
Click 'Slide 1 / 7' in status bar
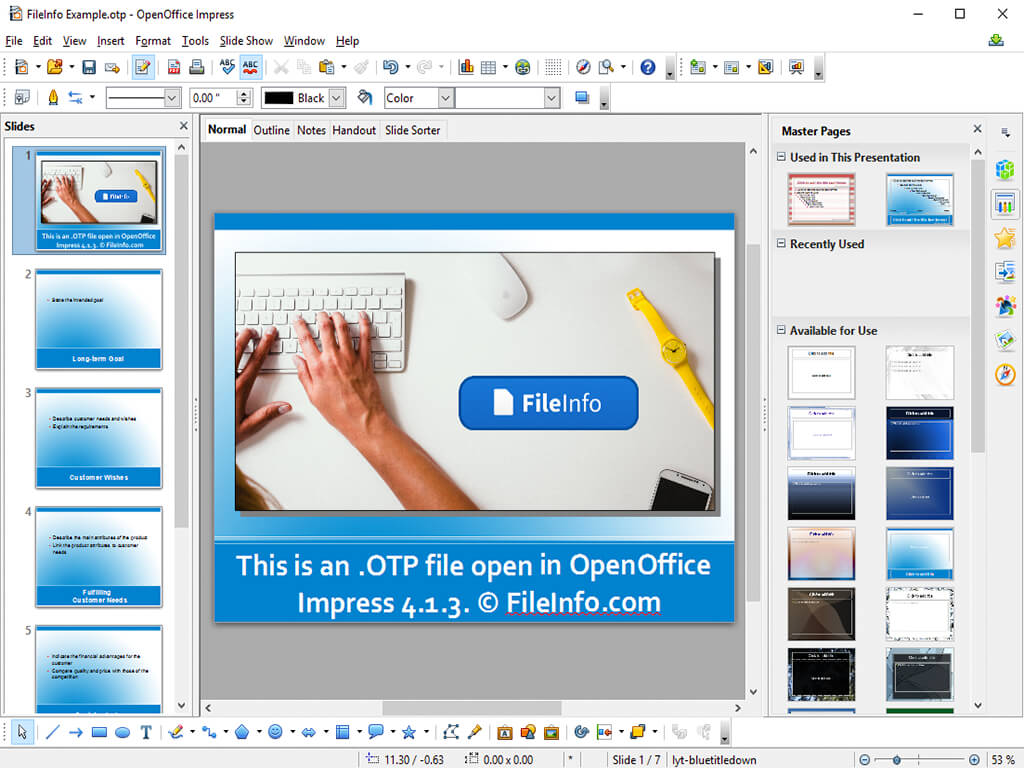coord(636,760)
